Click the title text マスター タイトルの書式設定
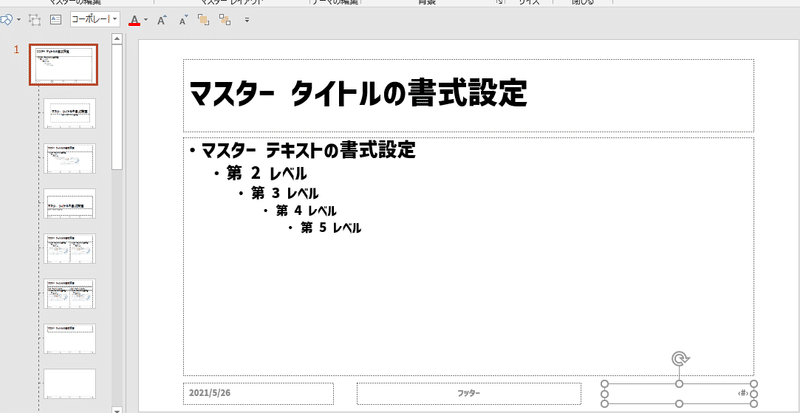Screen dimensions: 800x413 point(358,93)
